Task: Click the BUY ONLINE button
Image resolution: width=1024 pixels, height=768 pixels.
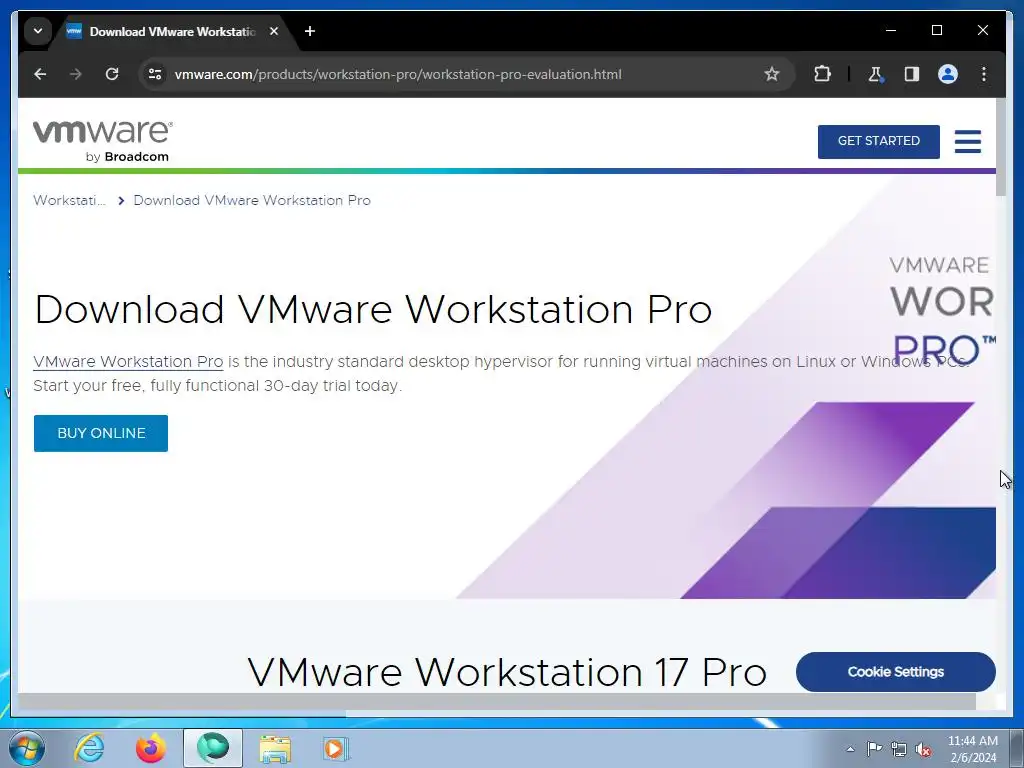Action: [101, 433]
